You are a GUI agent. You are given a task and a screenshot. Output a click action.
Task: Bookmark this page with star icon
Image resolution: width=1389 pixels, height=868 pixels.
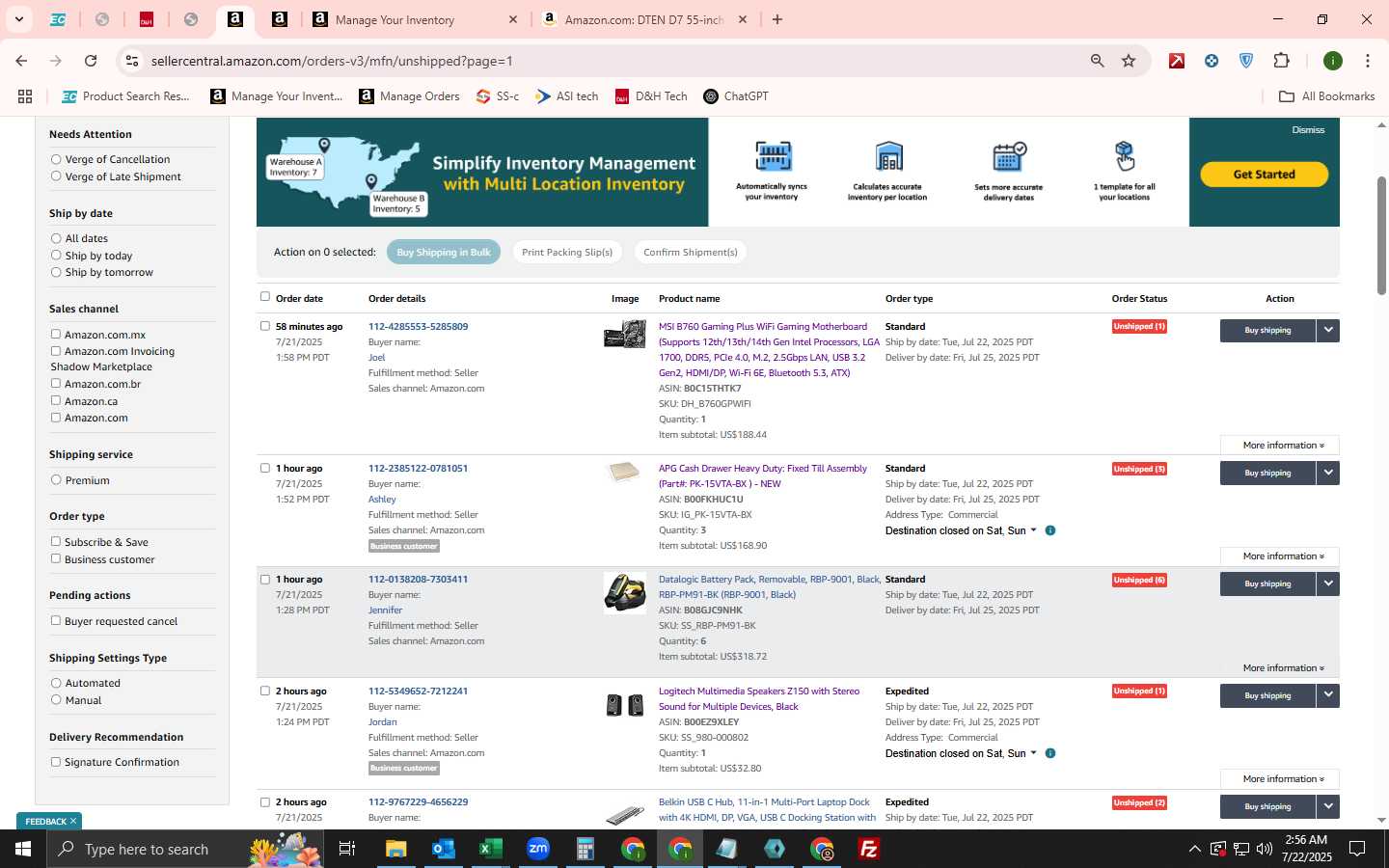tap(1129, 61)
